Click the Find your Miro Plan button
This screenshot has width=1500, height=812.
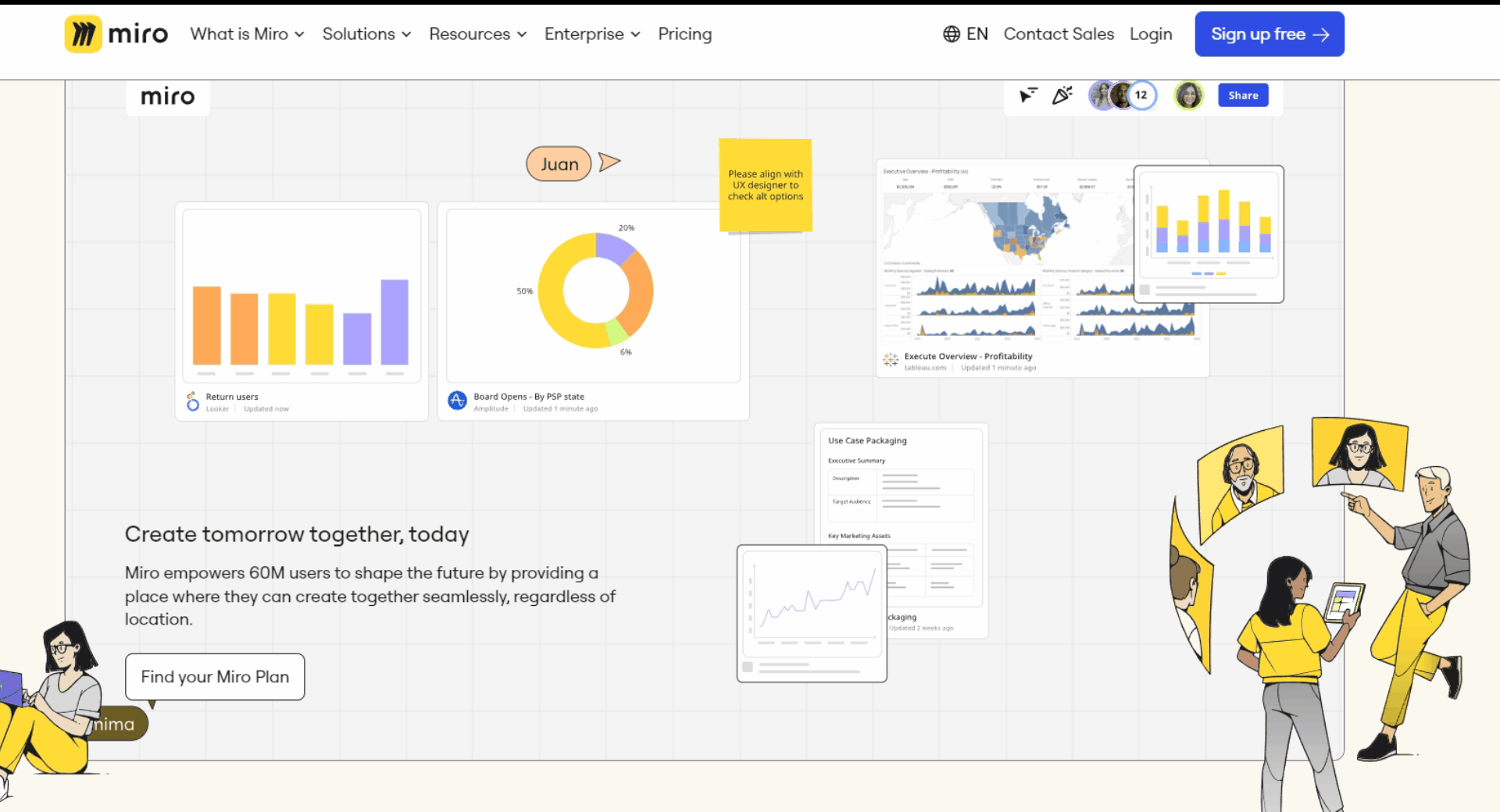[215, 677]
